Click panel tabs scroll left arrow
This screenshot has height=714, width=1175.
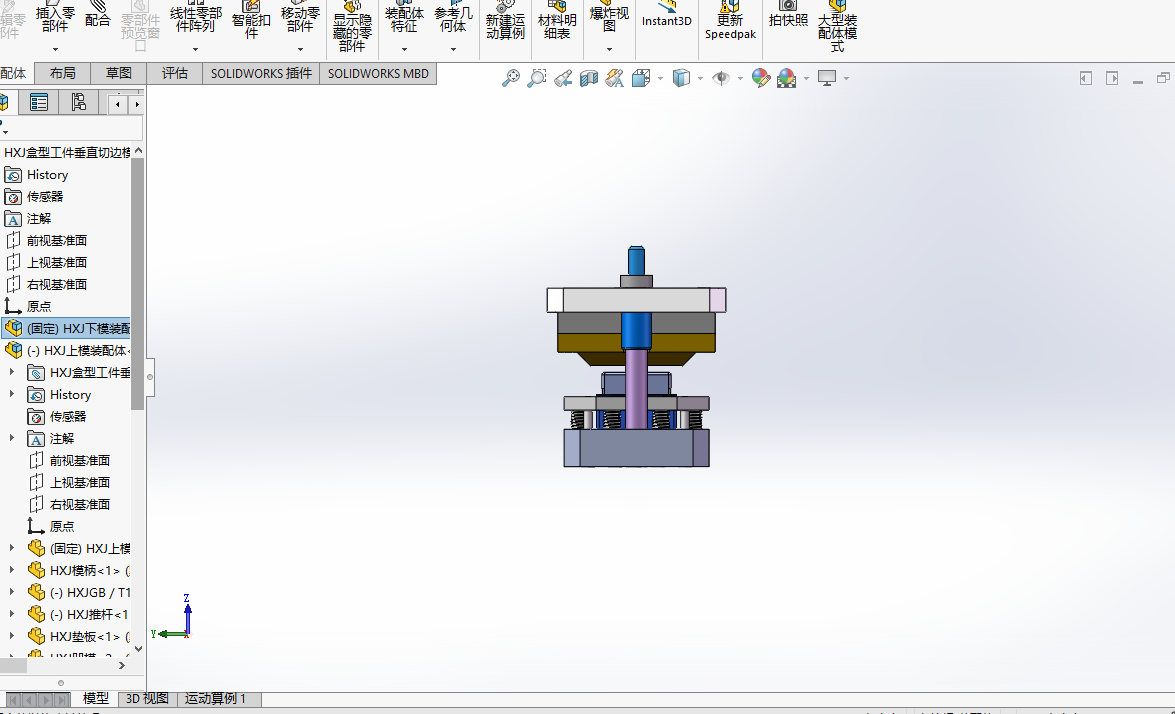118,105
